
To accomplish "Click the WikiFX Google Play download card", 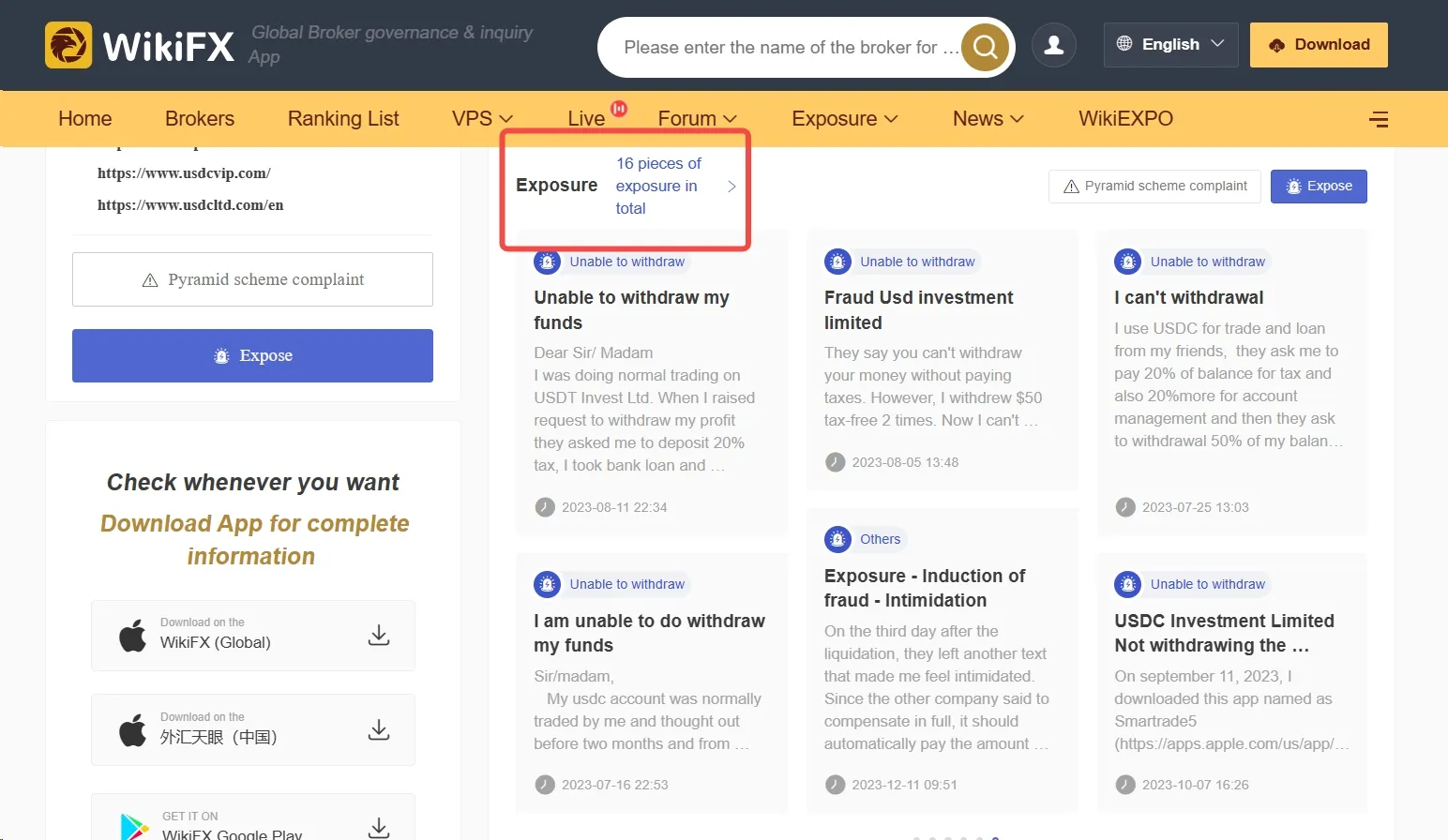I will (253, 817).
